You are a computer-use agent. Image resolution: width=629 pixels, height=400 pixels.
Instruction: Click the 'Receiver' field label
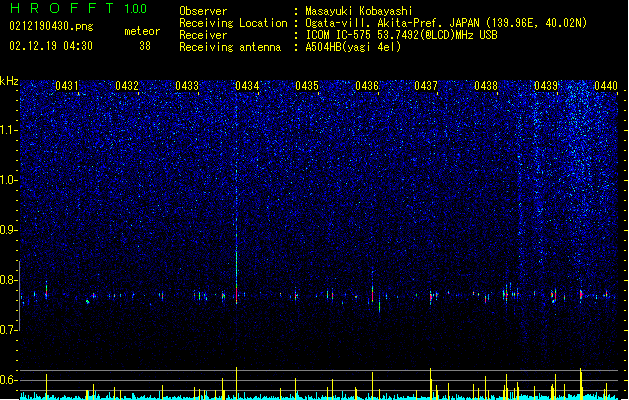pyautogui.click(x=203, y=35)
